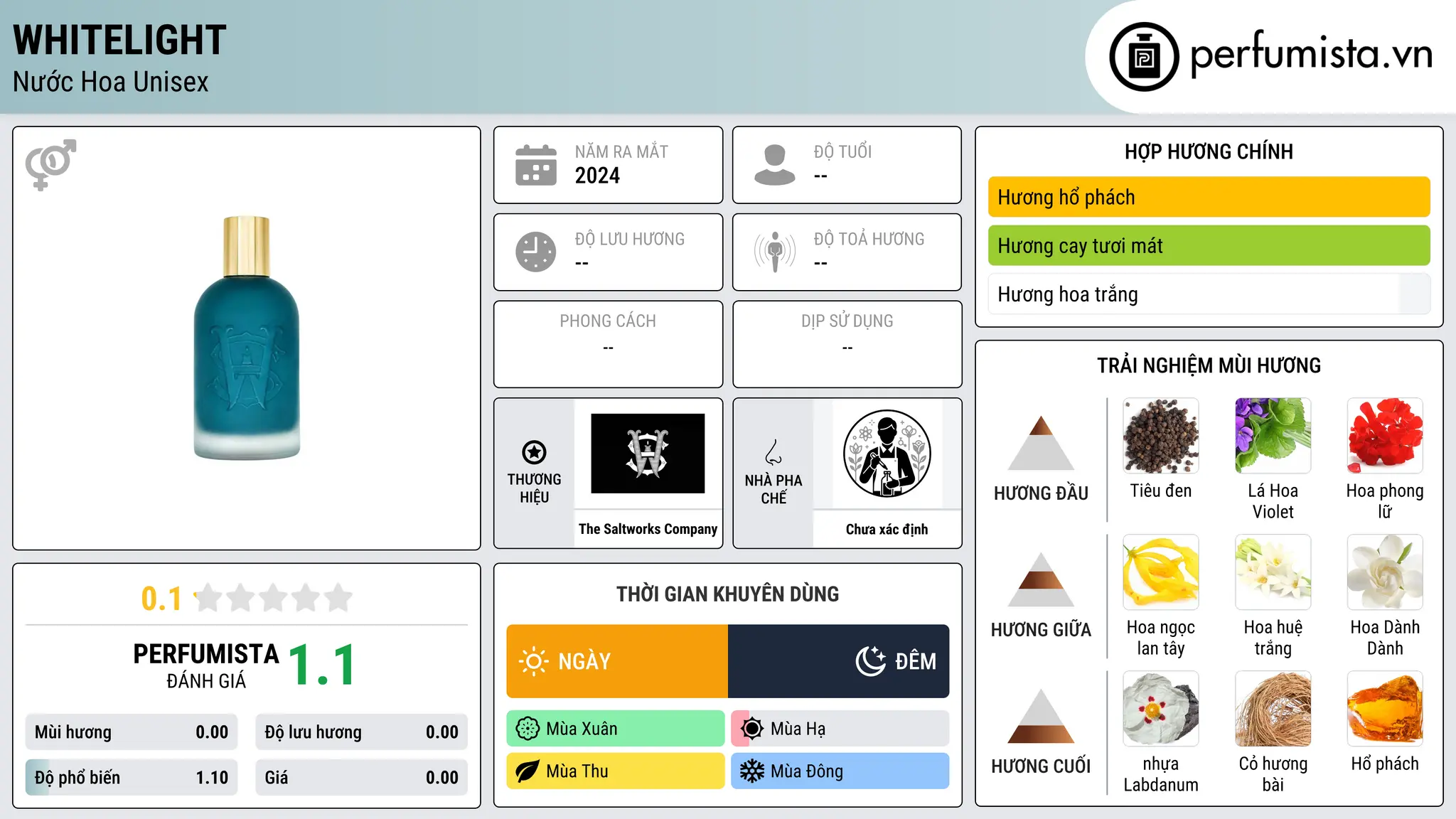
Task: Click the Mùi hương score row
Action: (x=132, y=732)
